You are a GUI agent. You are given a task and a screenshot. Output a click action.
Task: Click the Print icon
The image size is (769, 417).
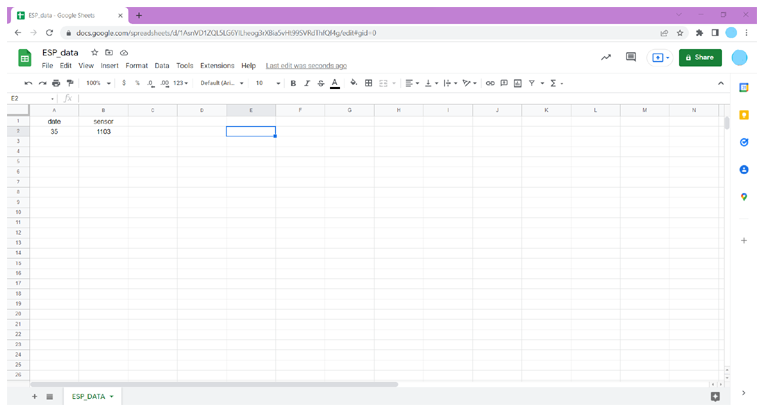pos(56,83)
